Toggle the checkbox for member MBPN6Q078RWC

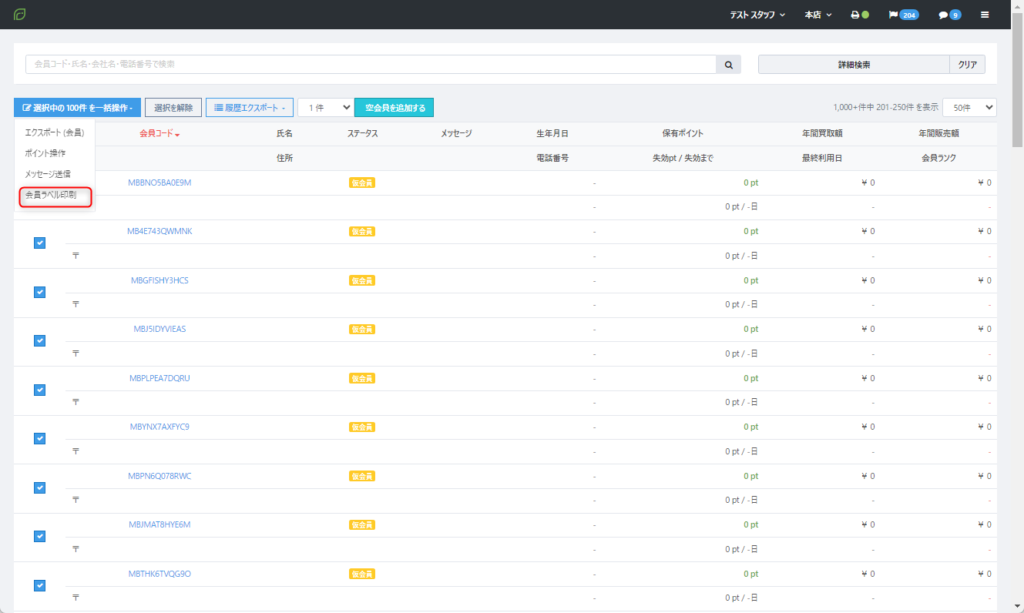(40, 488)
